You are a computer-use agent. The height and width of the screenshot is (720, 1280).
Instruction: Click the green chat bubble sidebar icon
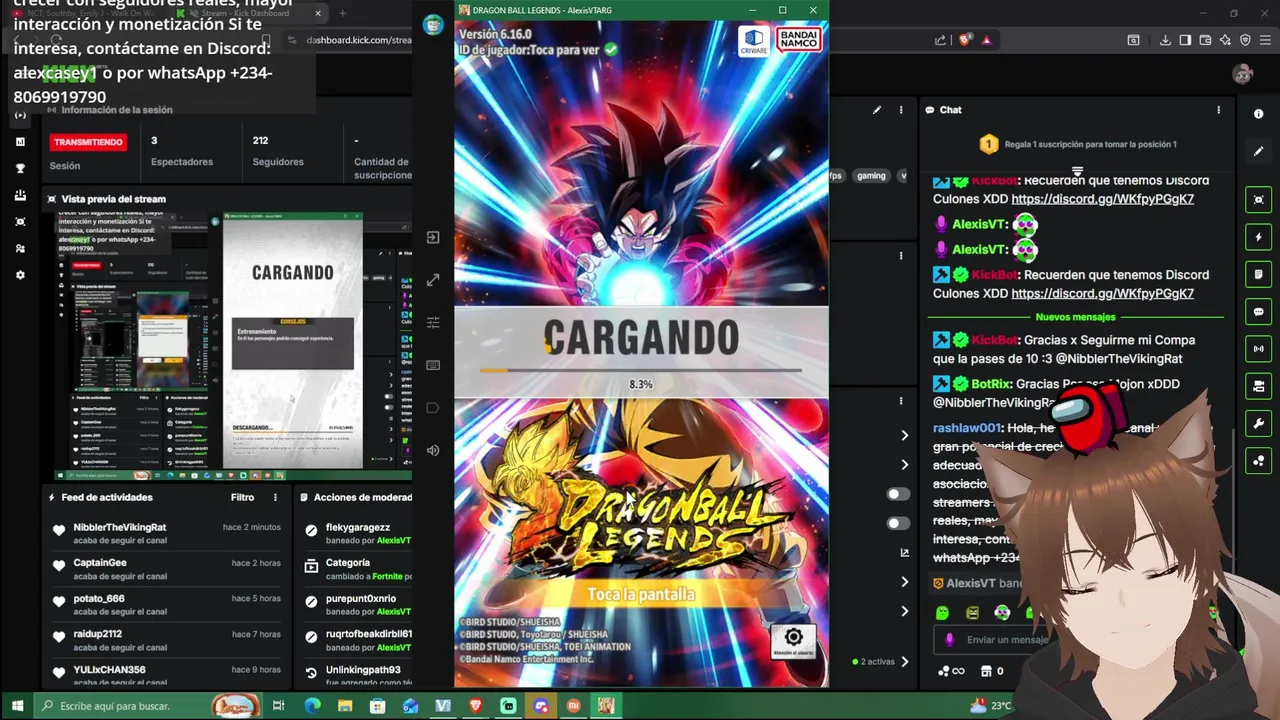1259,312
